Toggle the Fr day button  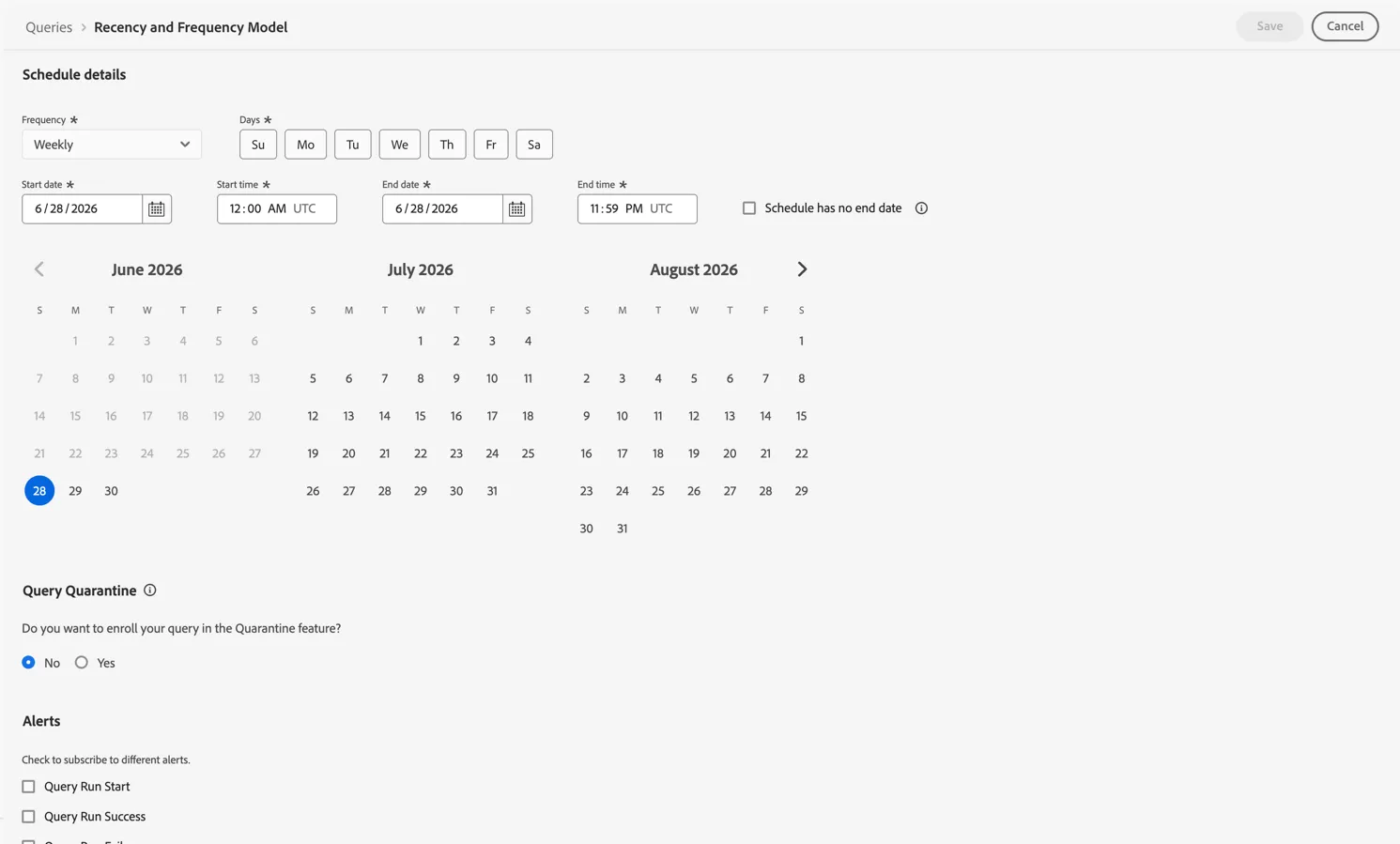pos(491,145)
